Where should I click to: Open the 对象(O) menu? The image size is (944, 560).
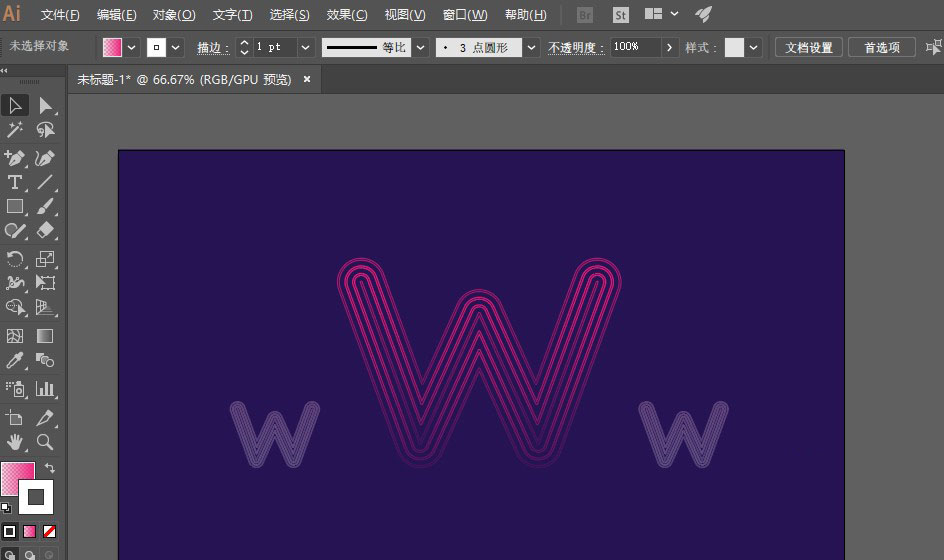[173, 14]
